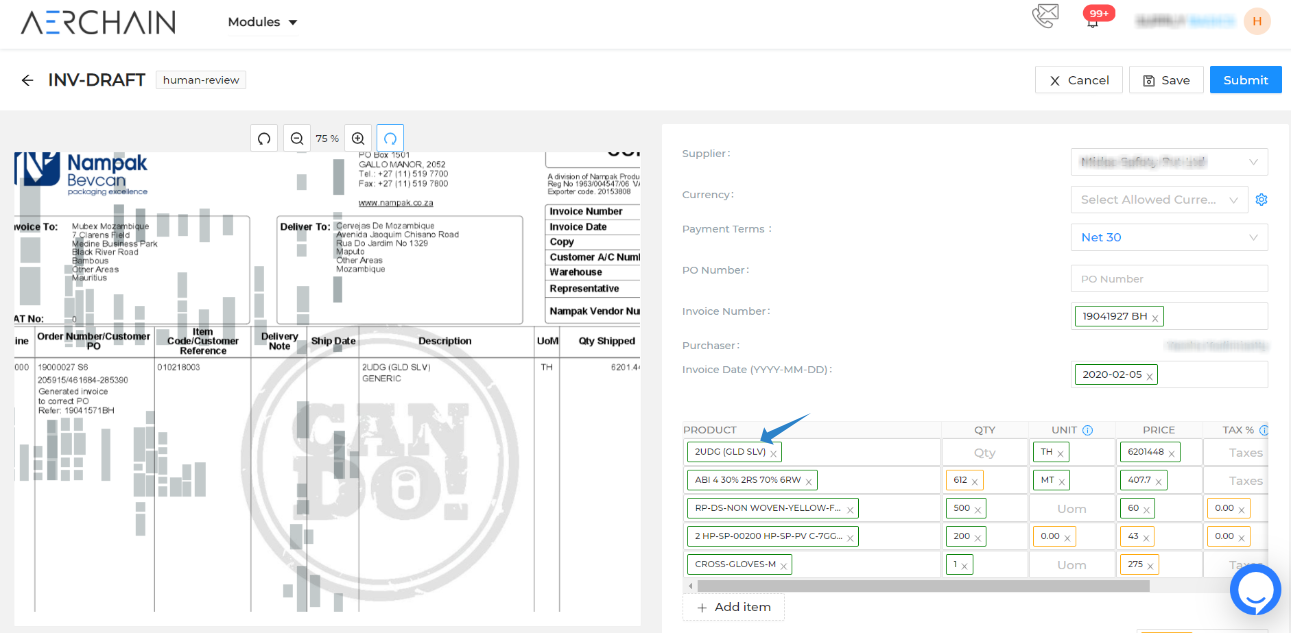Image resolution: width=1291 pixels, height=633 pixels.
Task: Rotate the invoice preview counter-clockwise
Action: (264, 138)
